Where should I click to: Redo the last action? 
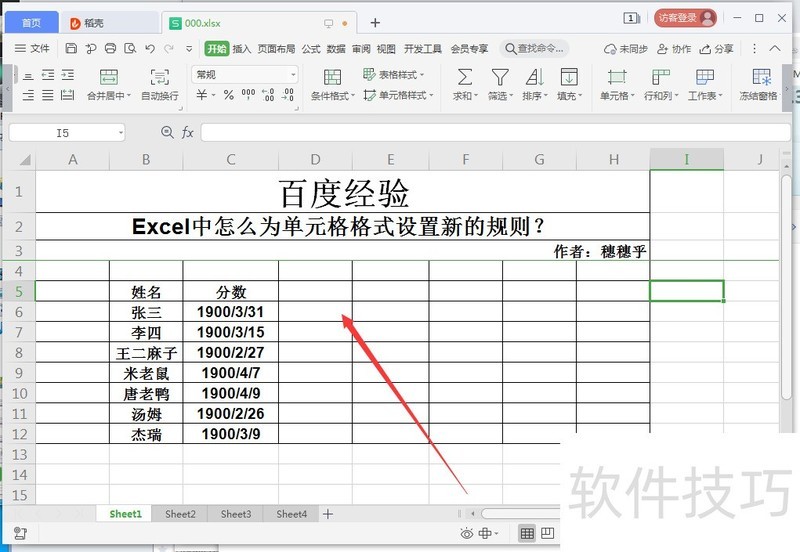tap(169, 48)
